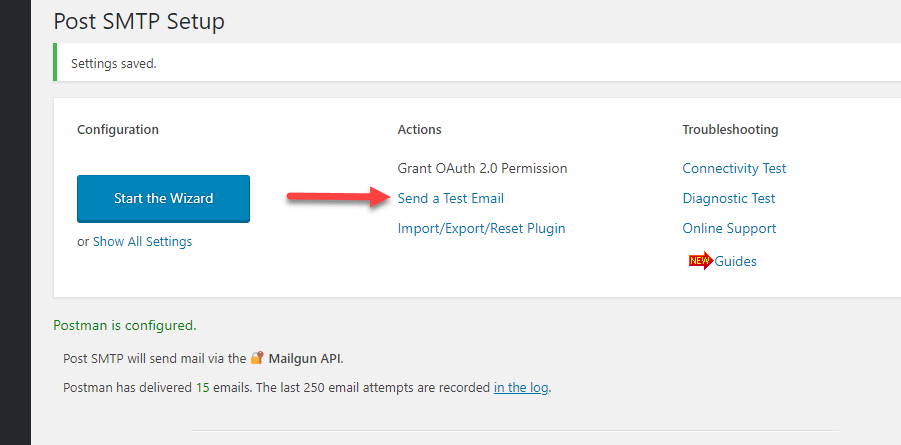Viewport: 901px width, 445px height.
Task: Click the Start the Wizard button
Action: point(163,199)
